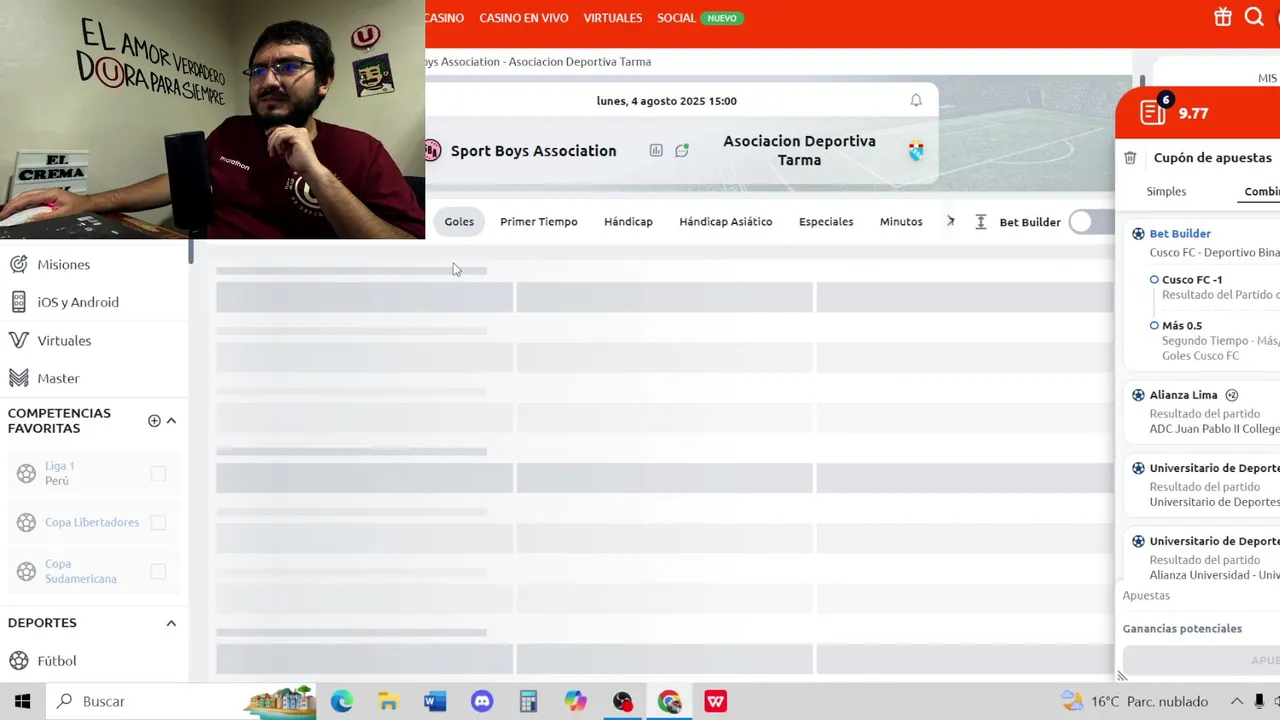The width and height of the screenshot is (1280, 720).
Task: Toggle the Bet Builder switch on
Action: tap(1090, 222)
